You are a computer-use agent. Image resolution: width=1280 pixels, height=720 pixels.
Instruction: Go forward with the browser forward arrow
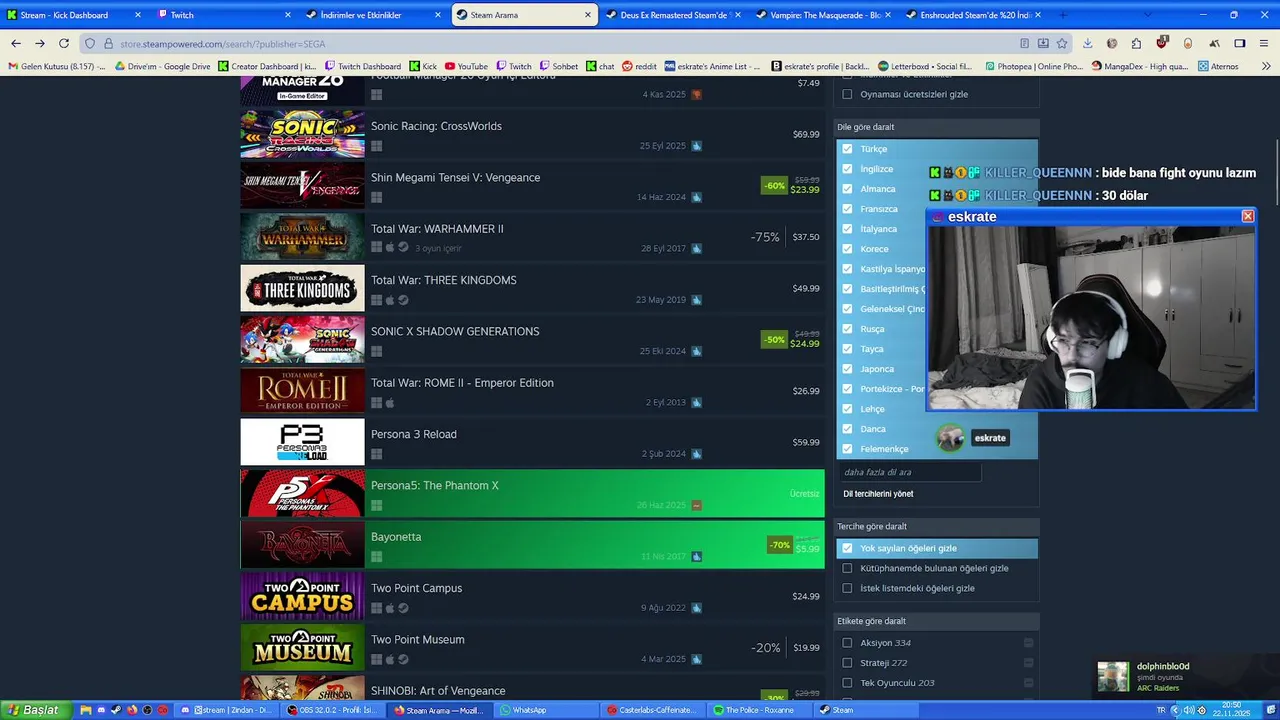click(40, 43)
